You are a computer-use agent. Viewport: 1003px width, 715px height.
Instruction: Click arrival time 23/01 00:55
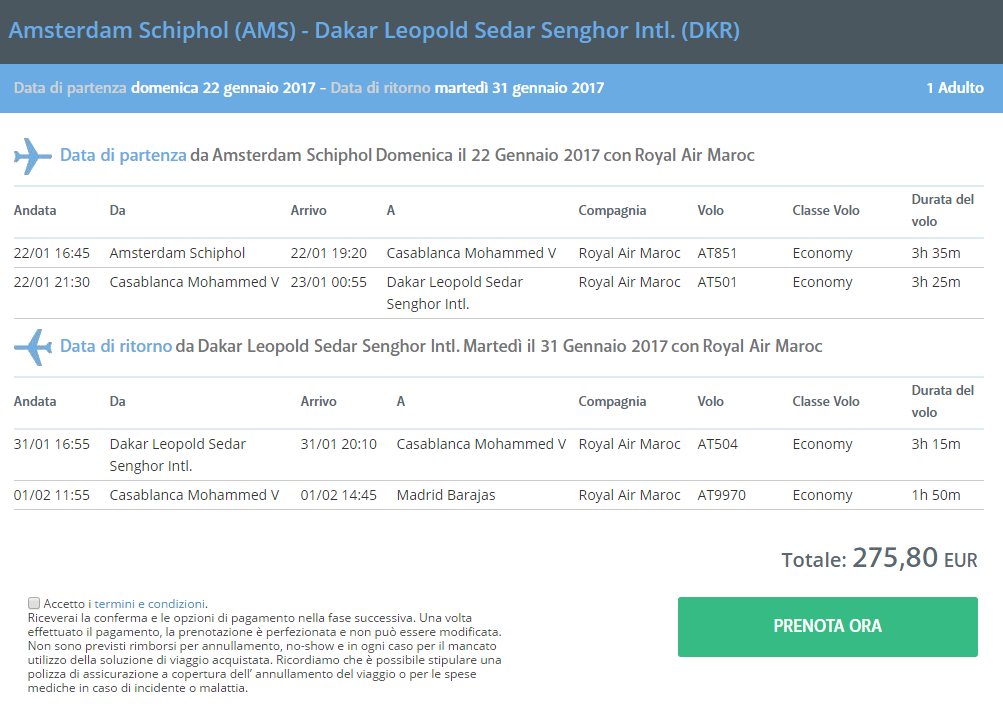click(329, 282)
